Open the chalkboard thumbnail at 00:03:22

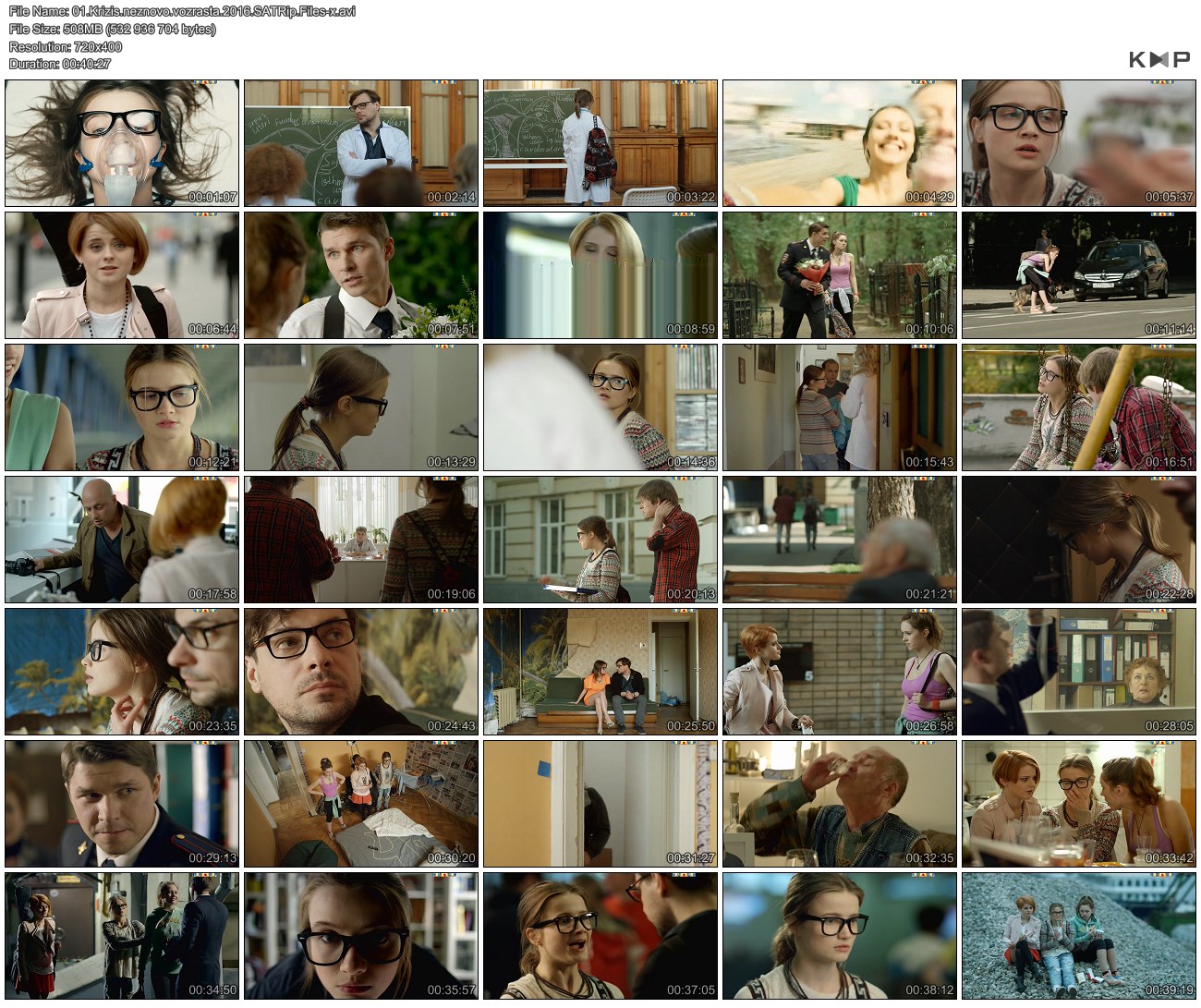click(600, 142)
